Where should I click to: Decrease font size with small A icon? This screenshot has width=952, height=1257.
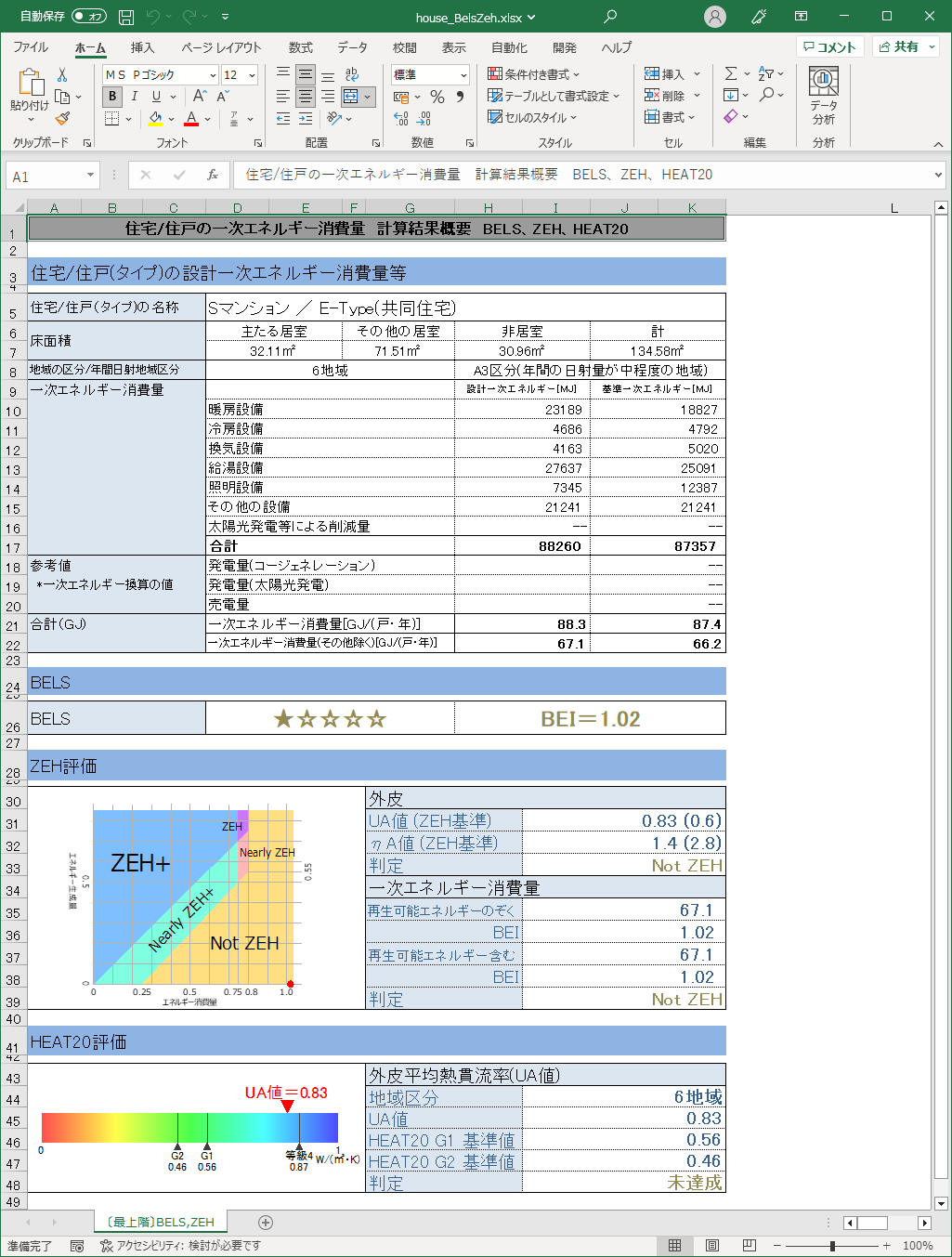223,97
